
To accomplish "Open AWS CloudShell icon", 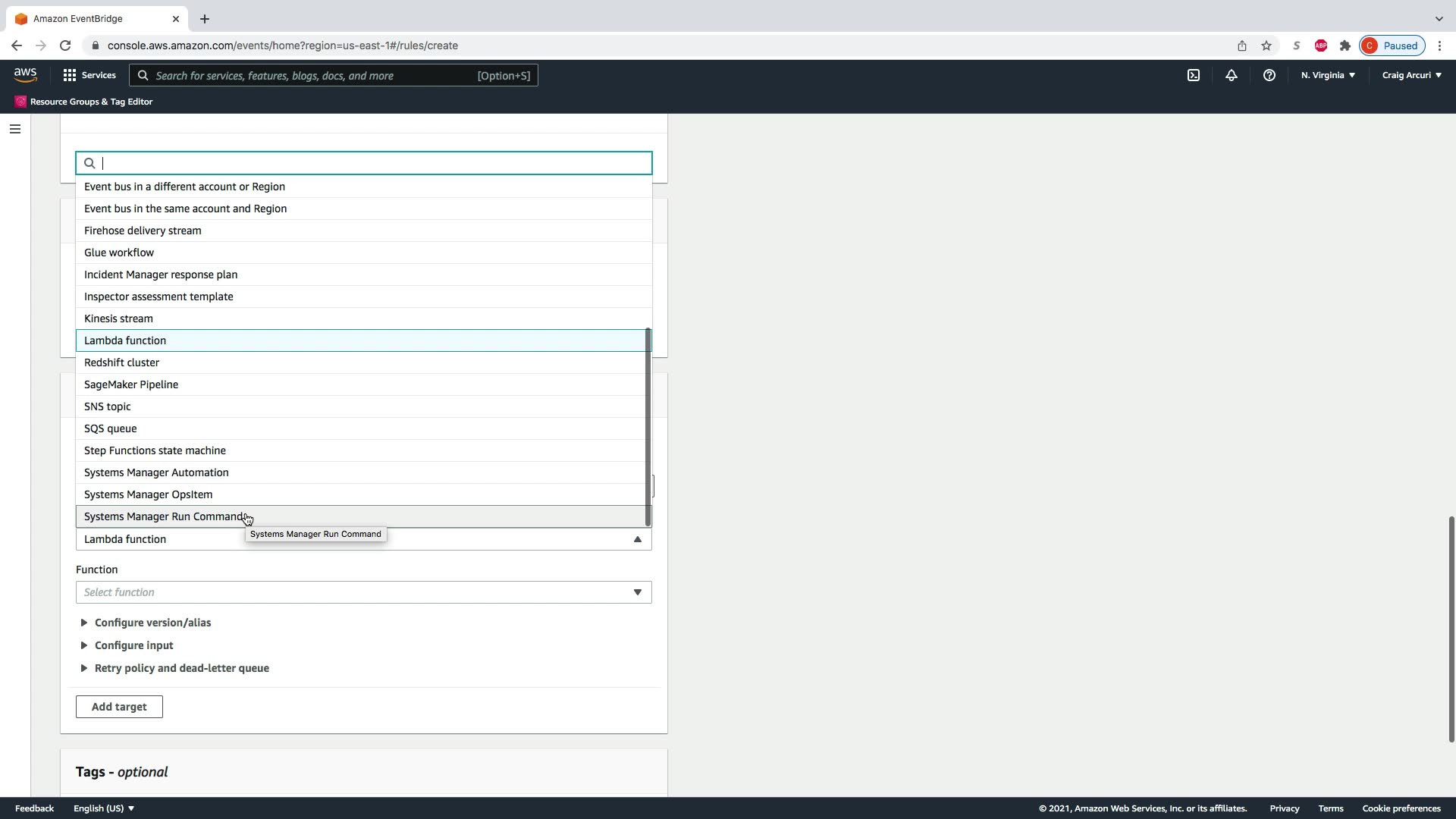I will coord(1194,75).
